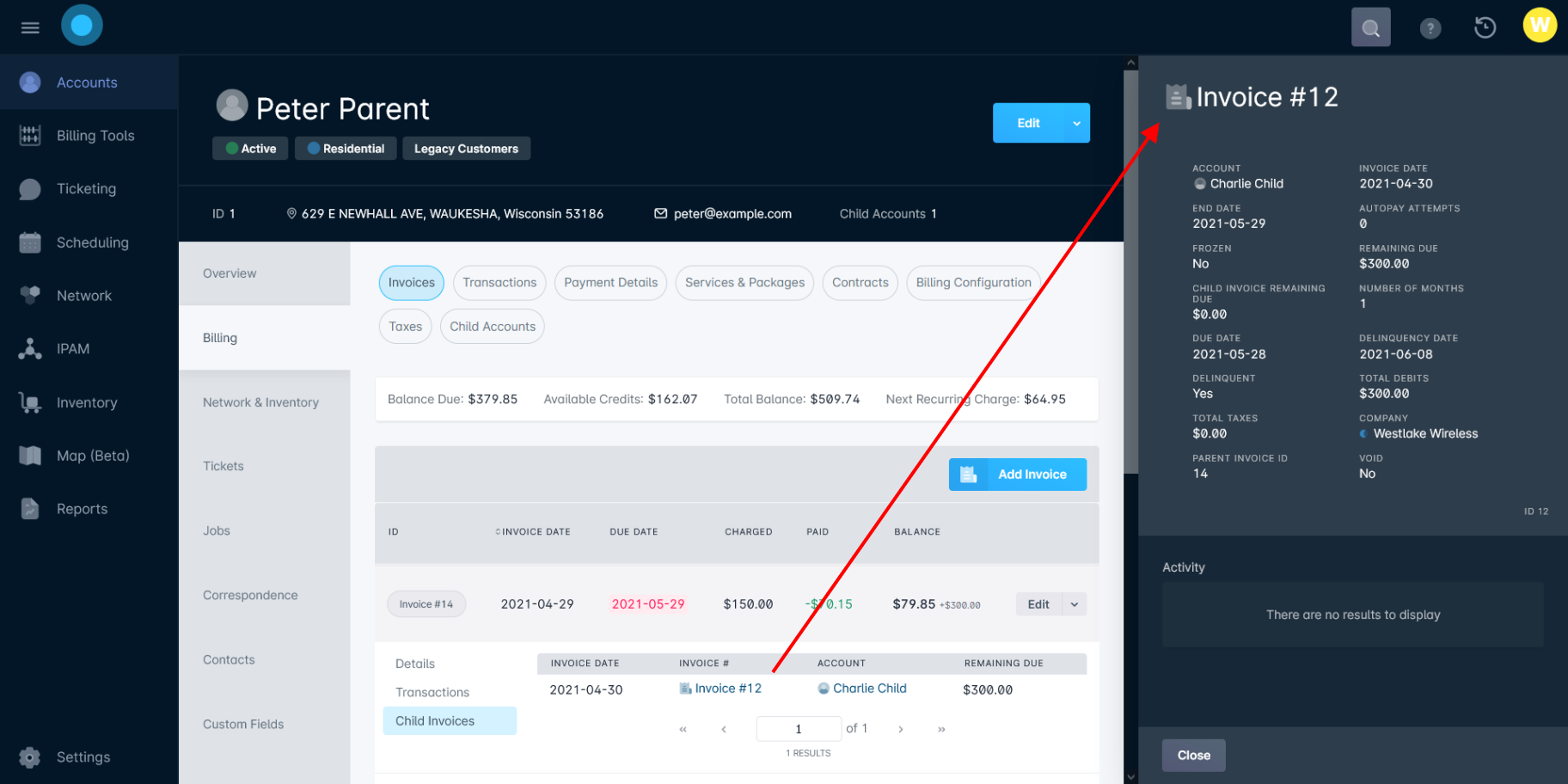Image resolution: width=1568 pixels, height=784 pixels.
Task: Go to the previous page of child invoices
Action: coord(724,729)
